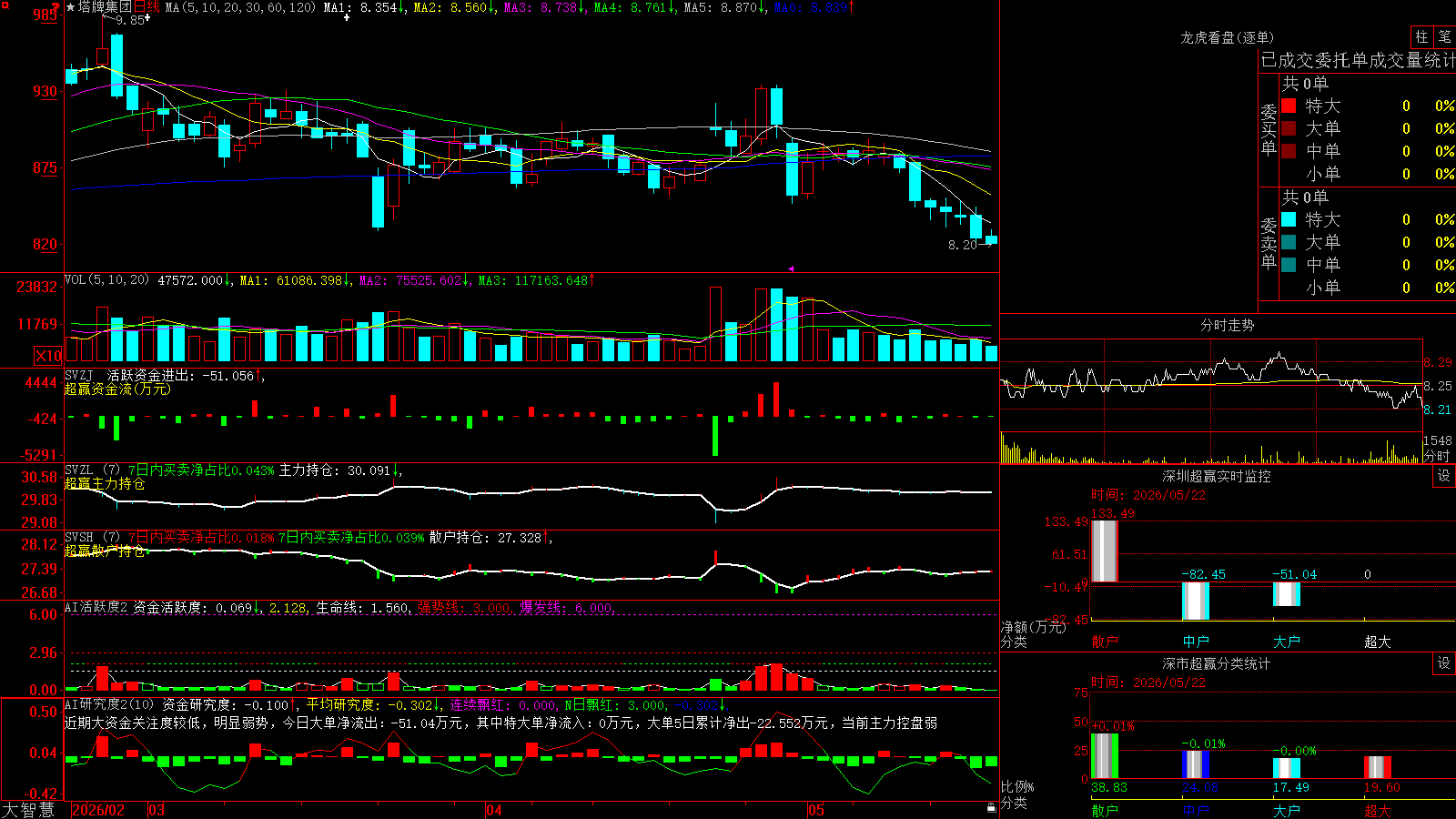Click the star icon before 塔牌集团
Screen dimensions: 1456x819
(x=70, y=7)
